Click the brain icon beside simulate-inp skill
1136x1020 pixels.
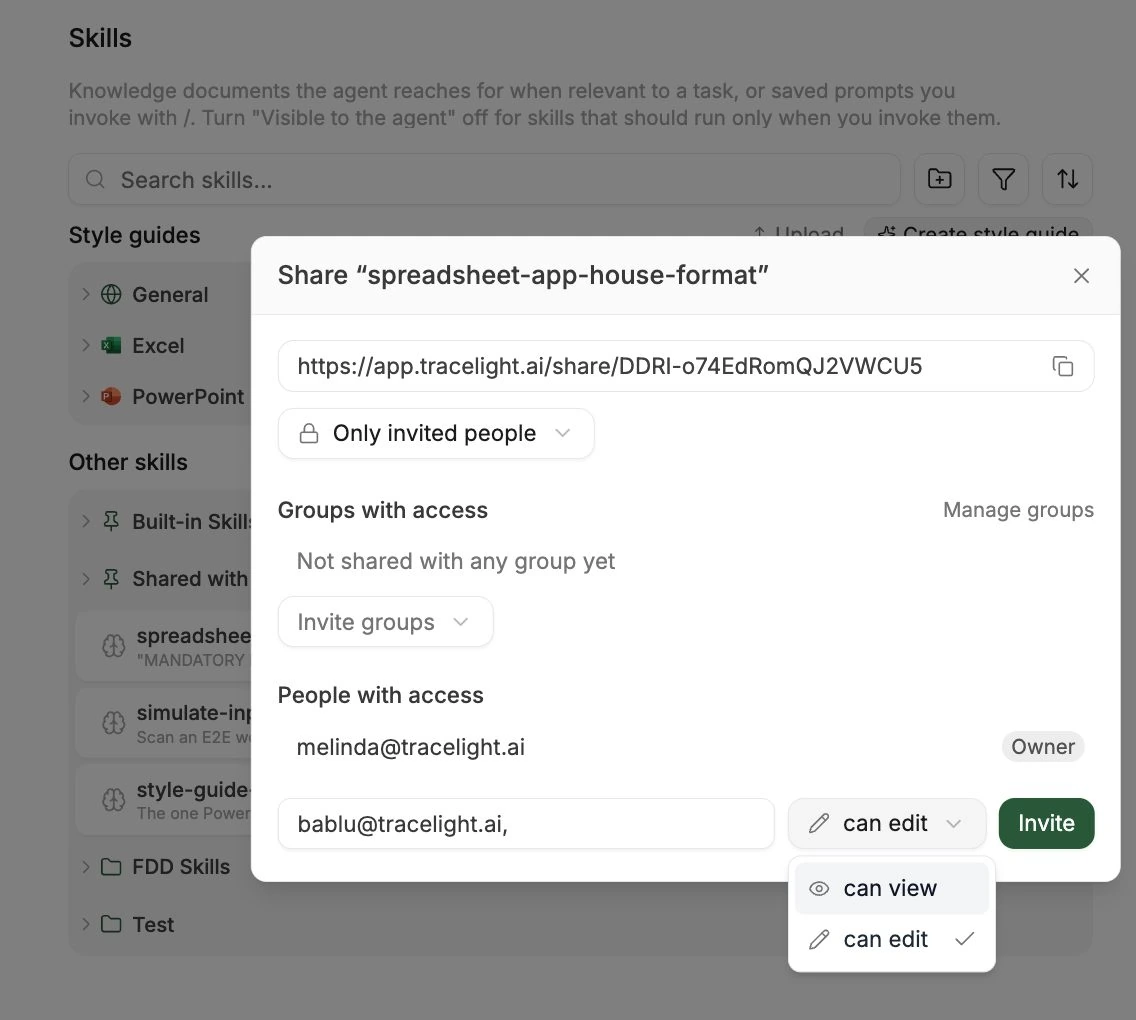[114, 722]
